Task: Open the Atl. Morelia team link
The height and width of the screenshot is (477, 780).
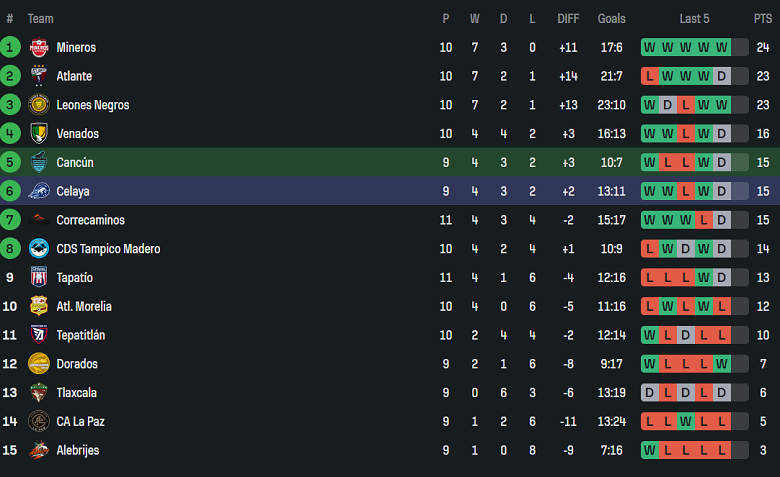Action: pos(84,306)
